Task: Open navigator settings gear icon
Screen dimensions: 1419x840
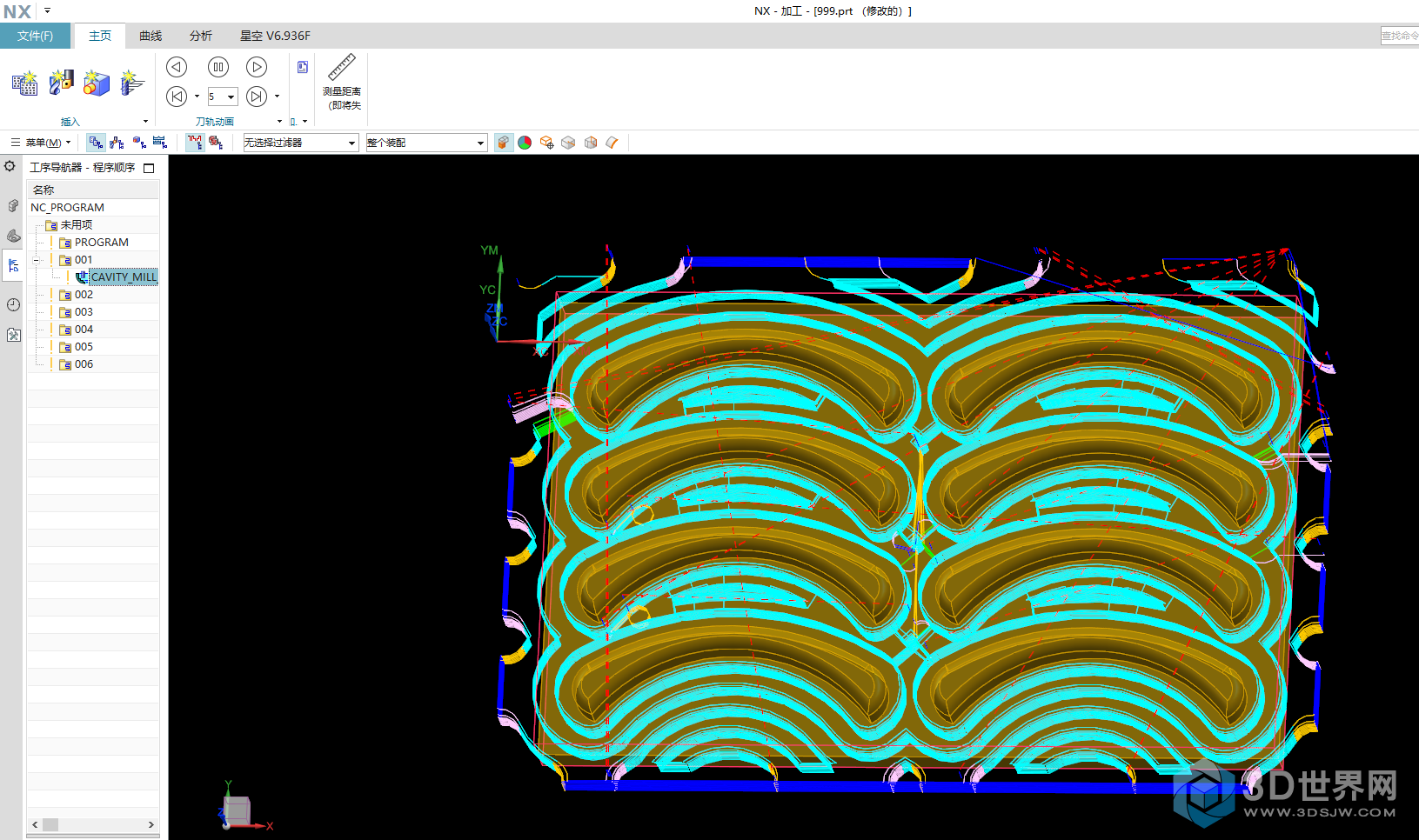Action: [10, 166]
